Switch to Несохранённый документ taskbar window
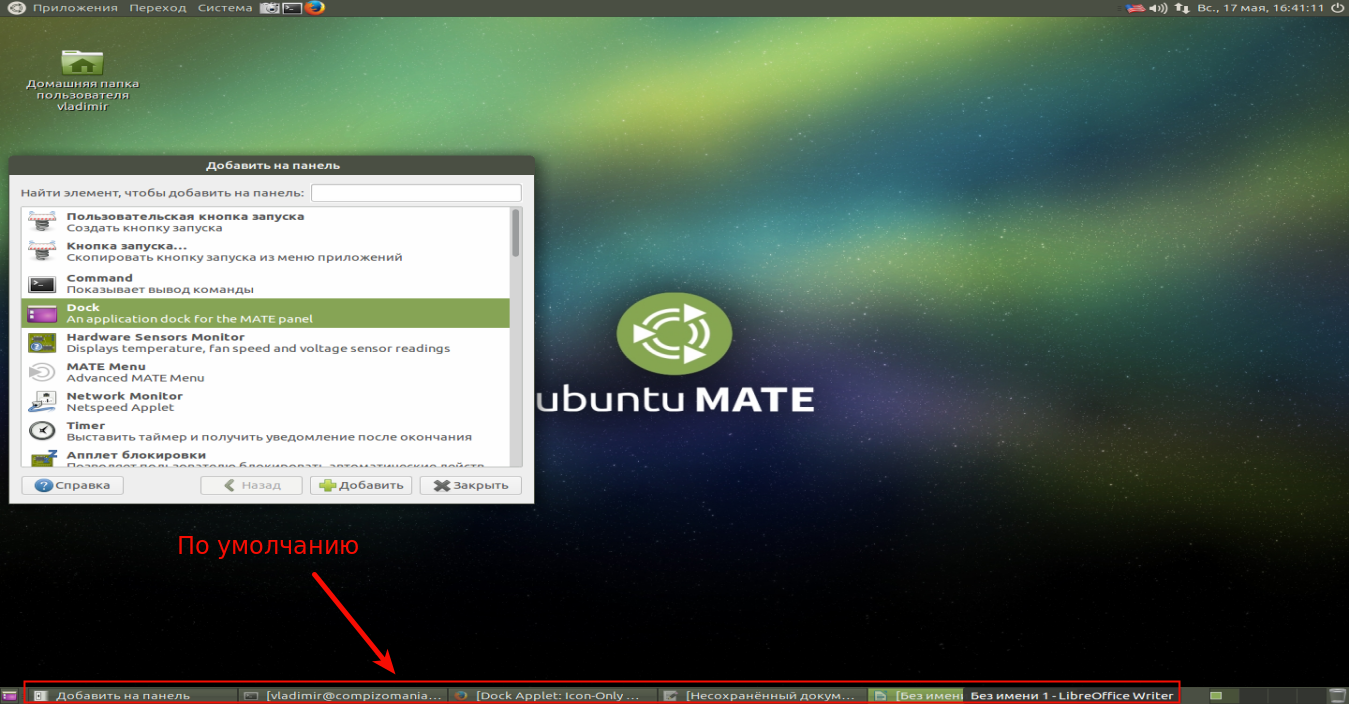The width and height of the screenshot is (1349, 704). click(x=763, y=695)
